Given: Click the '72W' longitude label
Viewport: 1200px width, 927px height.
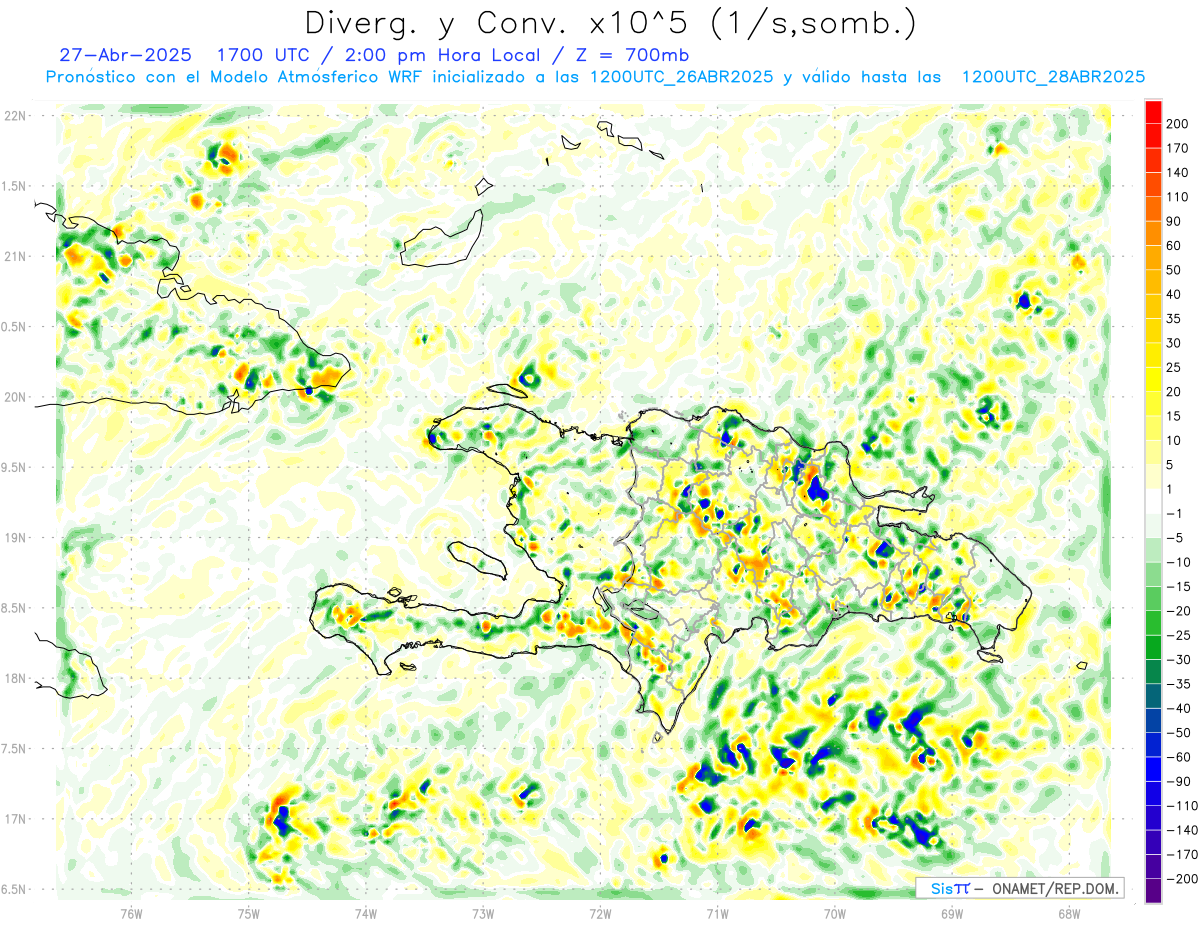Looking at the screenshot, I should point(600,913).
